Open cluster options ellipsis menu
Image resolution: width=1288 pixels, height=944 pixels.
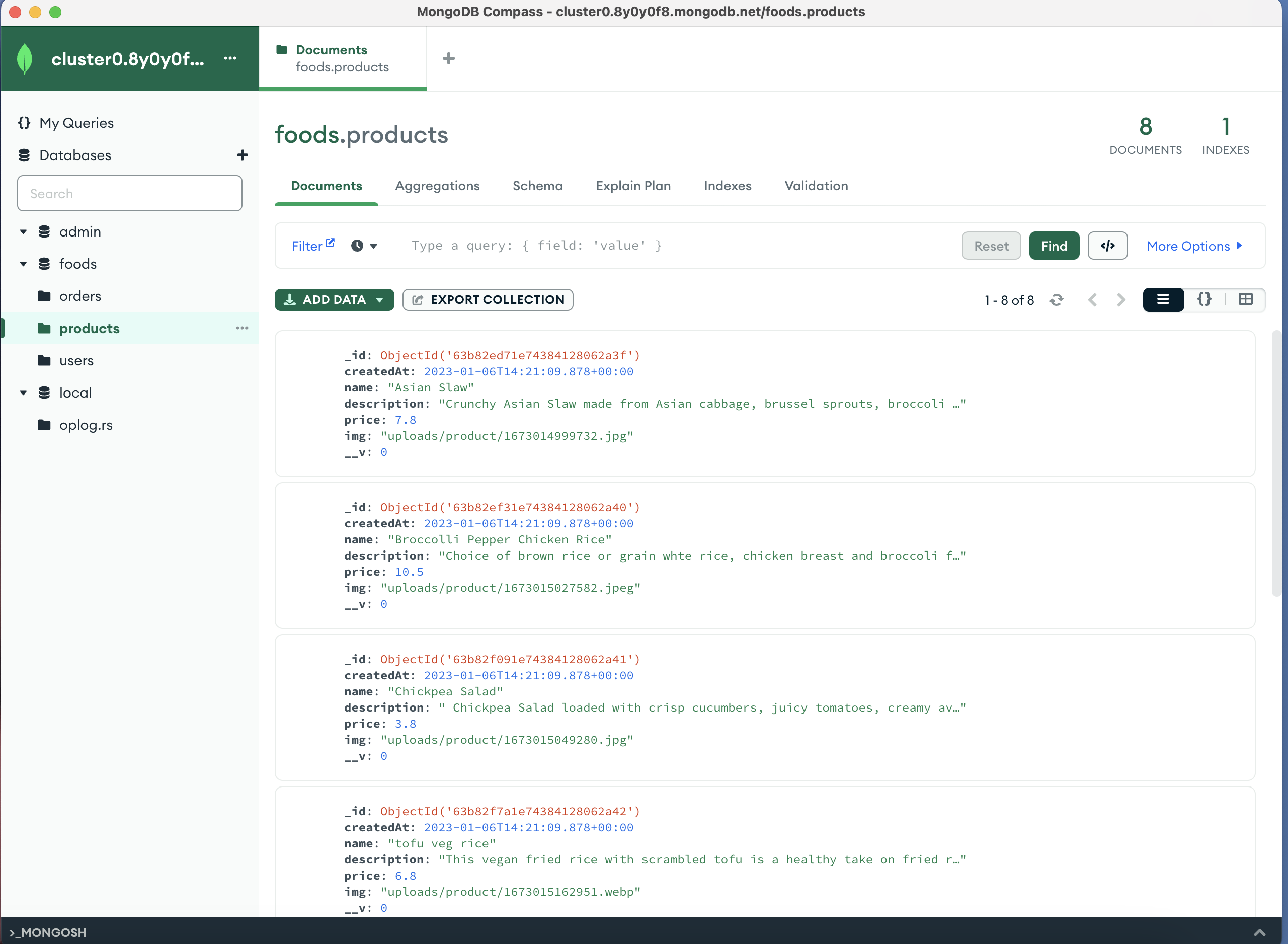(230, 58)
